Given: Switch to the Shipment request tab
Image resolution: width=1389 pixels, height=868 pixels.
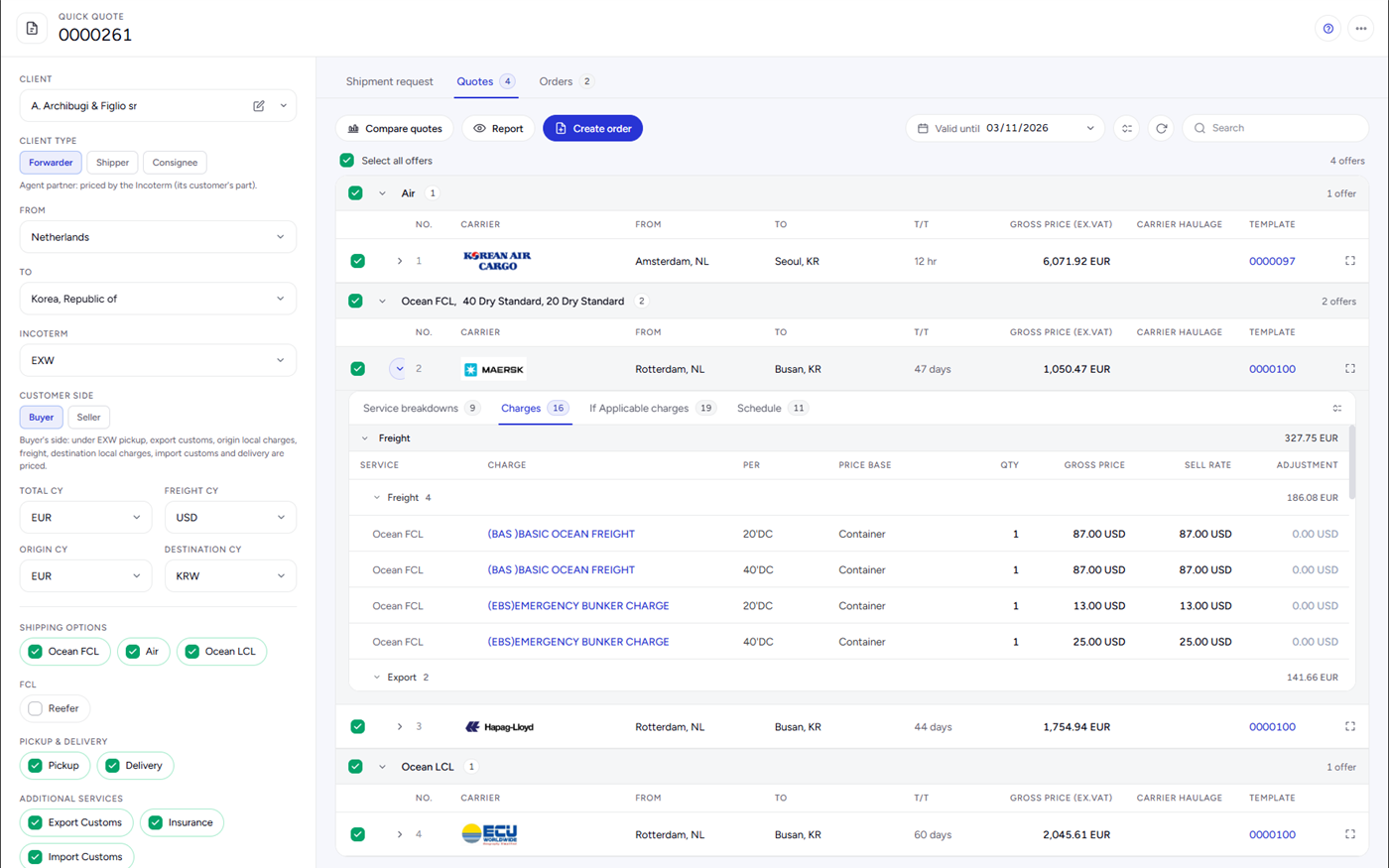Looking at the screenshot, I should [389, 81].
